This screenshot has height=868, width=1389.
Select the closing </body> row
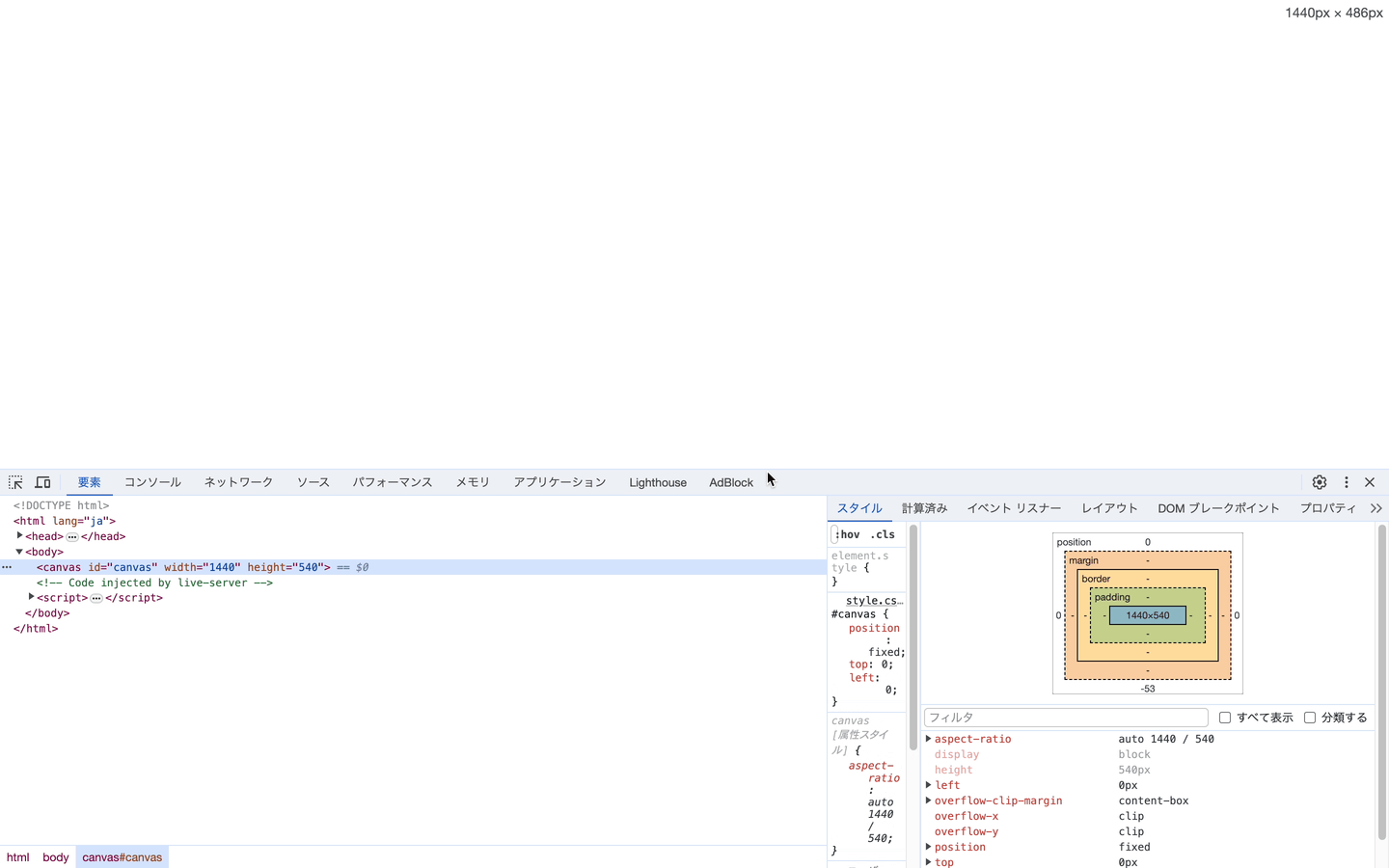413,613
